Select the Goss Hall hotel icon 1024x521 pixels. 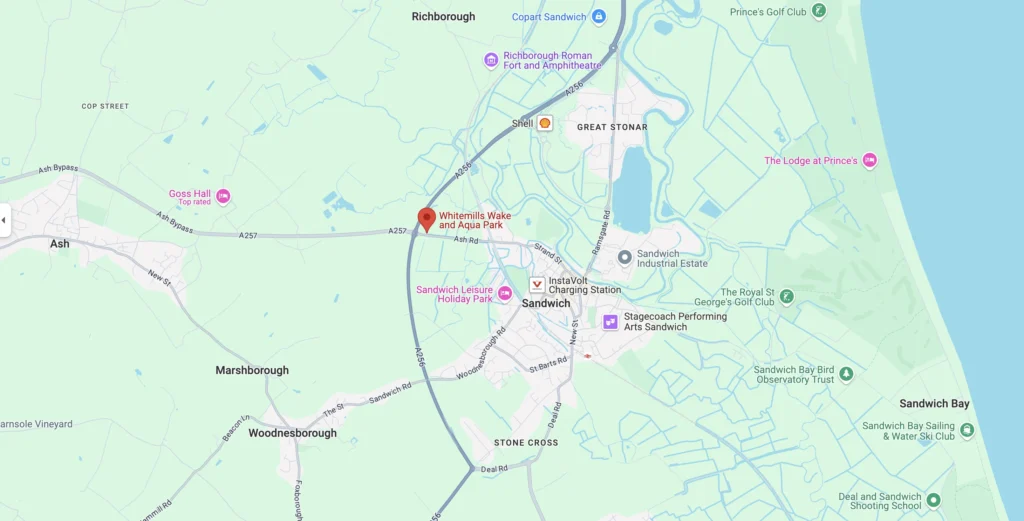(x=223, y=196)
